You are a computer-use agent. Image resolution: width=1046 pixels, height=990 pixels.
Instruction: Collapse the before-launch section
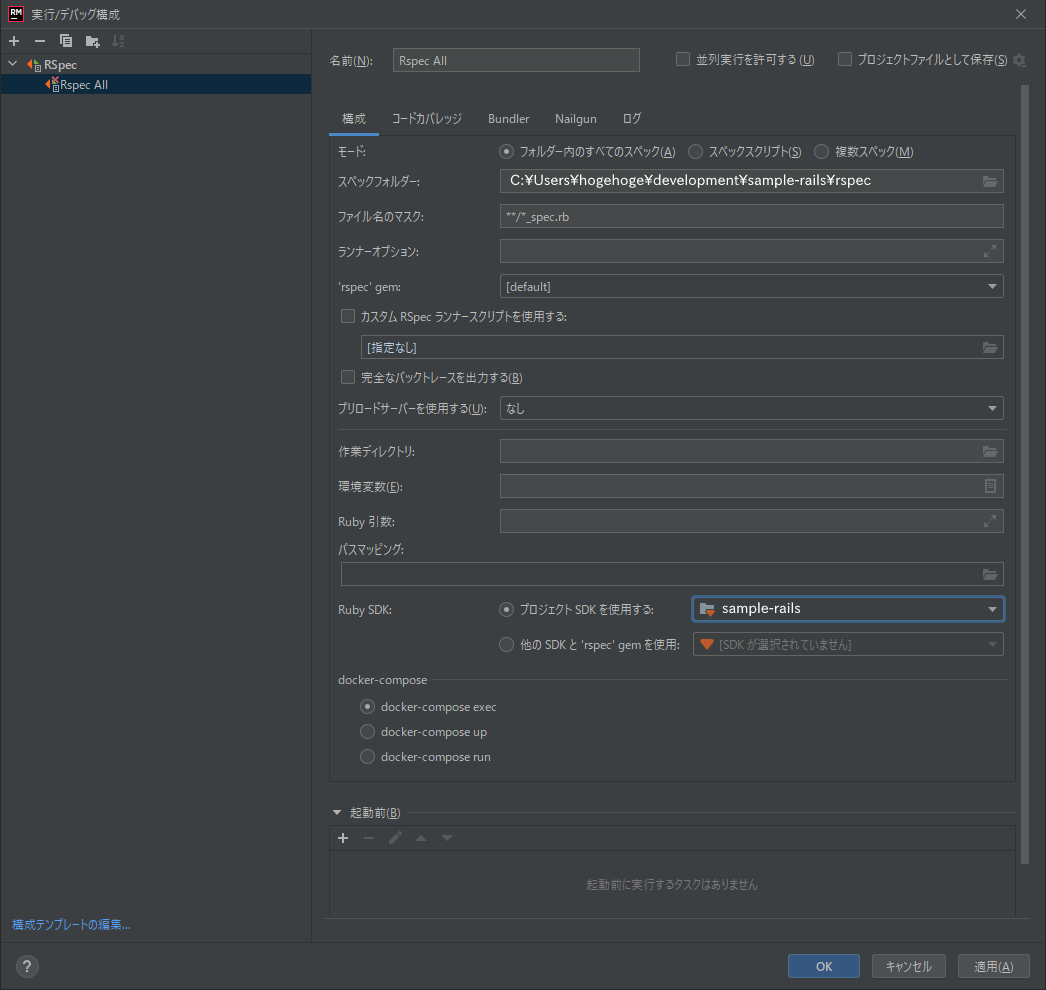tap(337, 813)
